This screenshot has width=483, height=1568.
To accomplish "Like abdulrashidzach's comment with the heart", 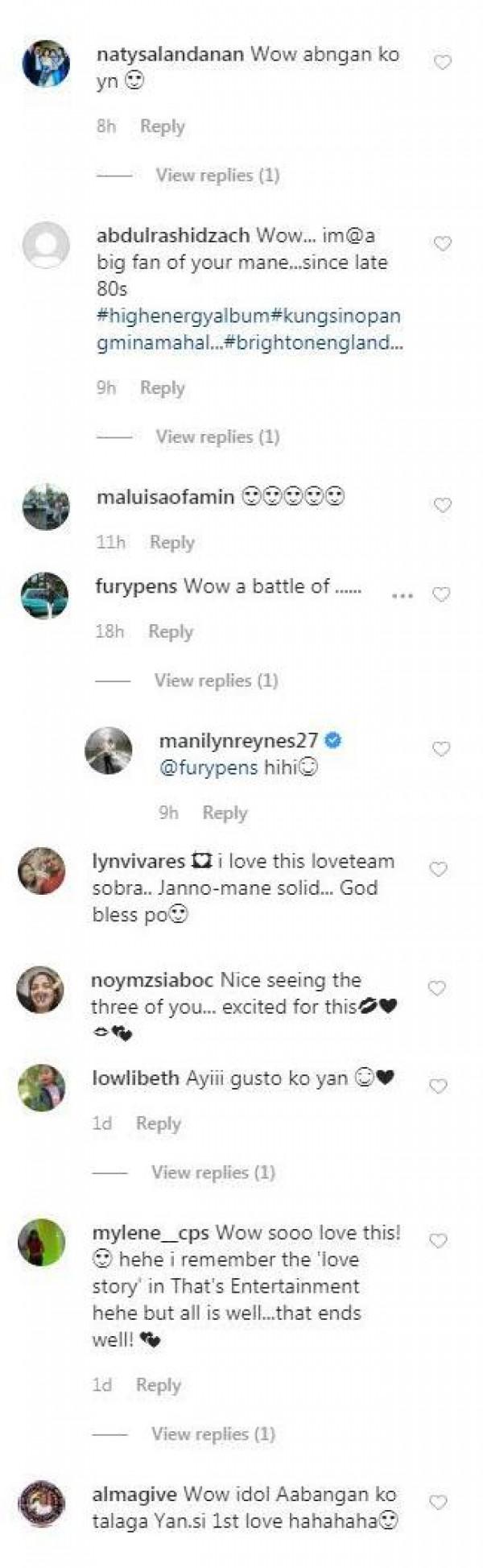I will [x=442, y=244].
